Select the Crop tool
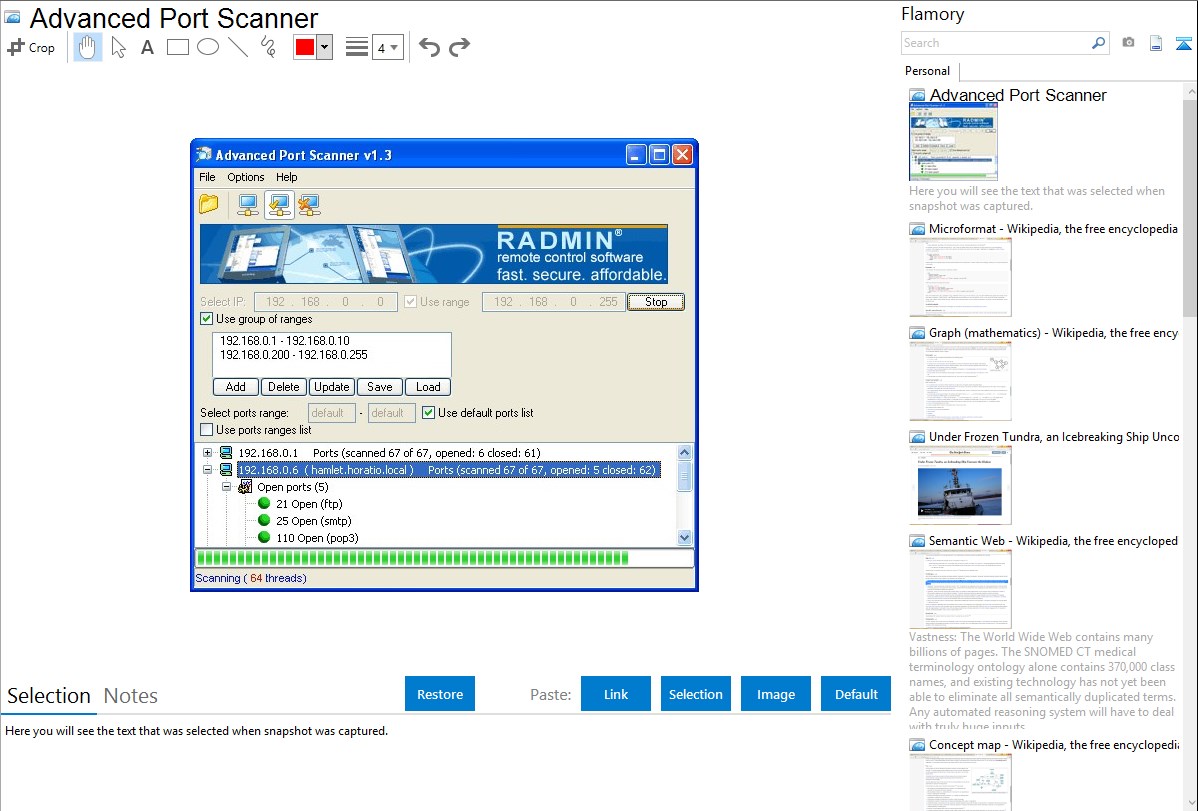Viewport: 1198px width, 811px height. click(x=31, y=47)
